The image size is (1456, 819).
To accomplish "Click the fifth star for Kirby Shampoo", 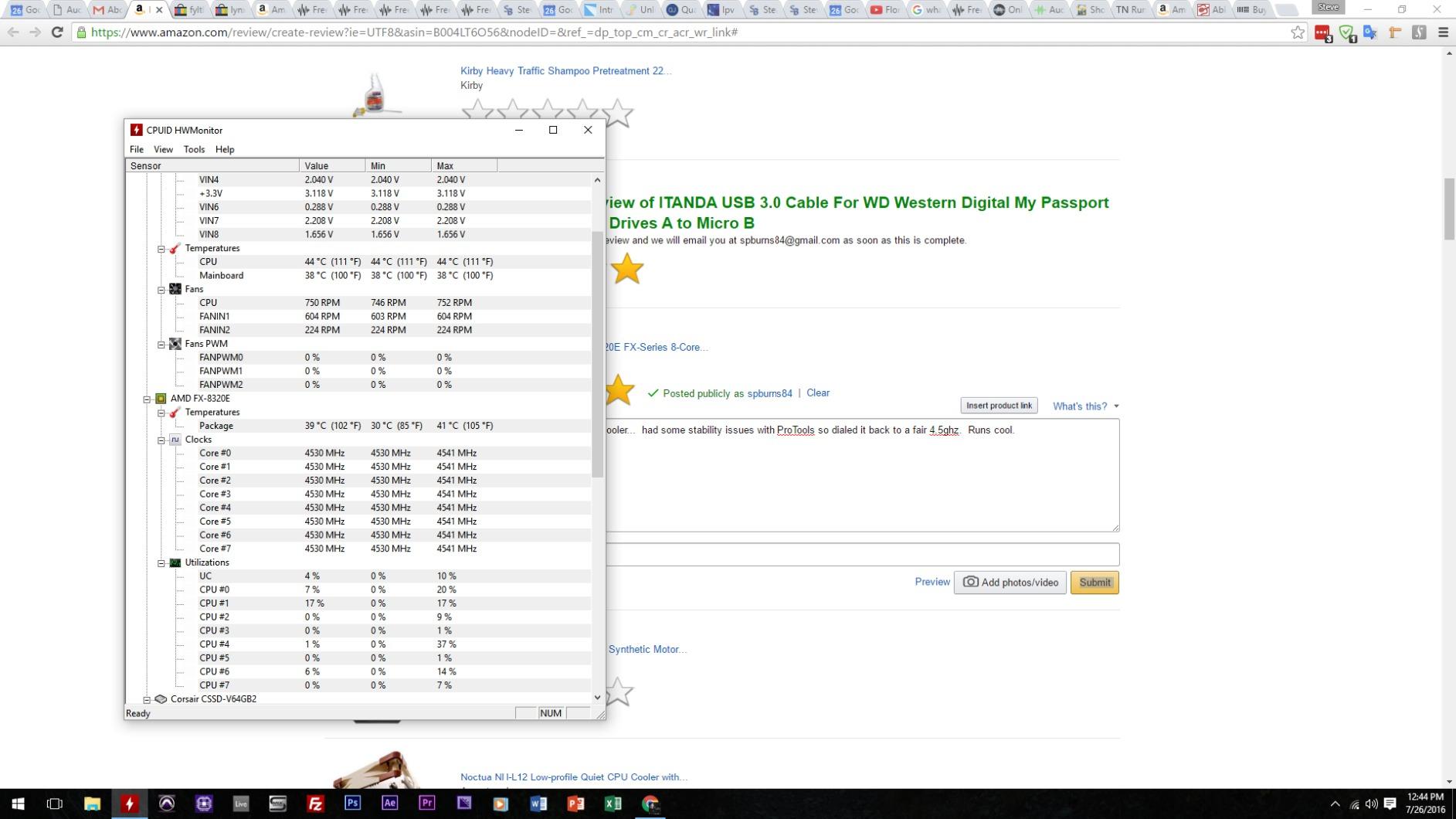I will coord(617,114).
